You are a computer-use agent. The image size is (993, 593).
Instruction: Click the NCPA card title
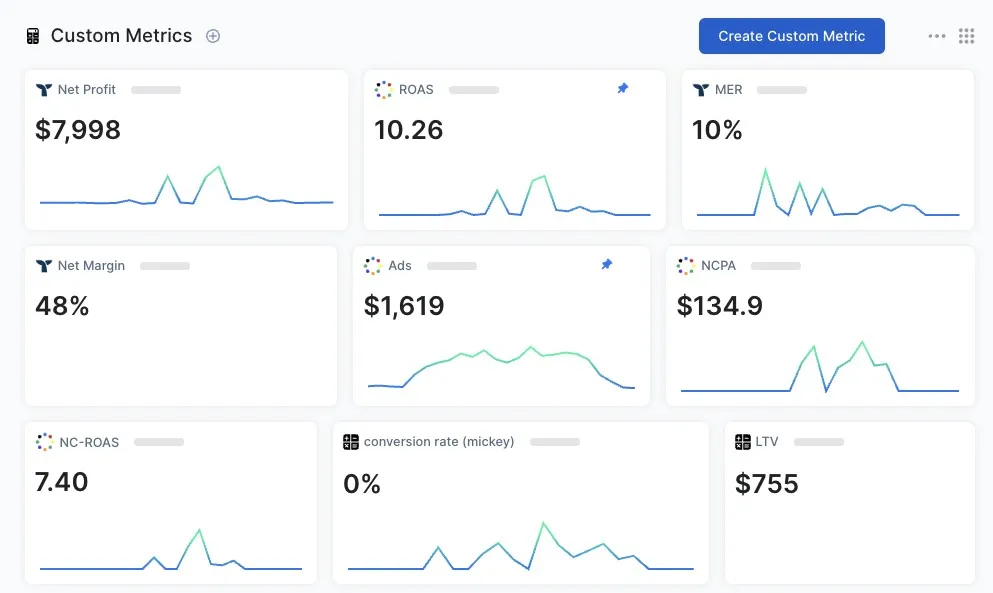pyautogui.click(x=718, y=266)
